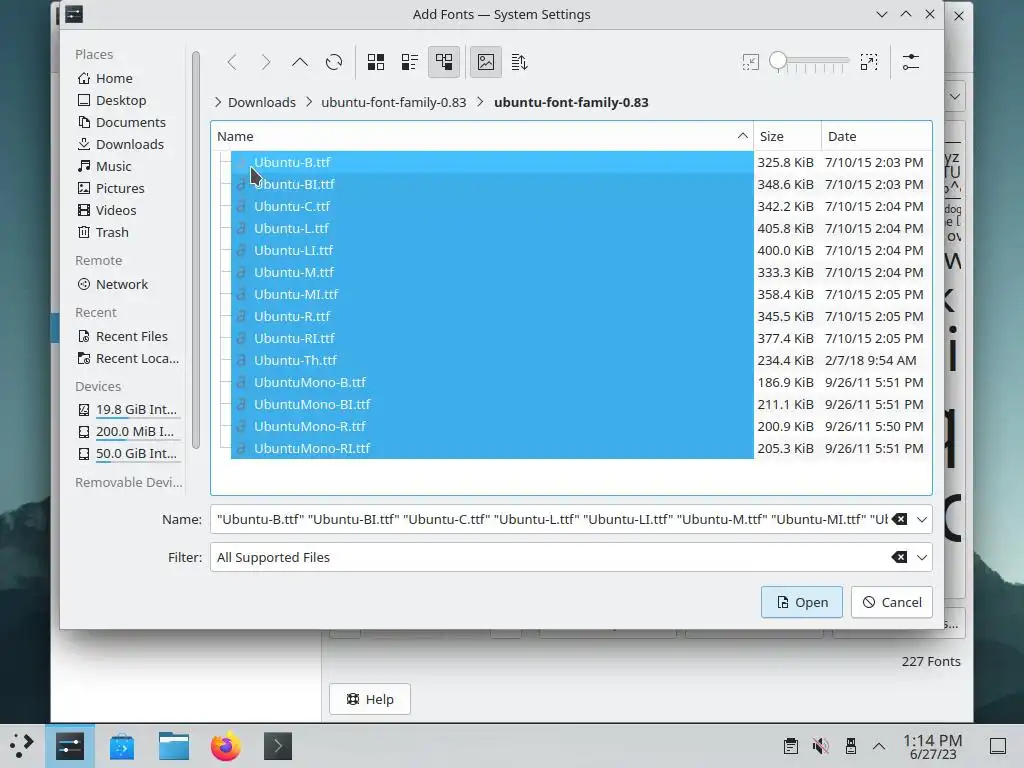Select the file Ubuntu-L.ttf

point(492,229)
